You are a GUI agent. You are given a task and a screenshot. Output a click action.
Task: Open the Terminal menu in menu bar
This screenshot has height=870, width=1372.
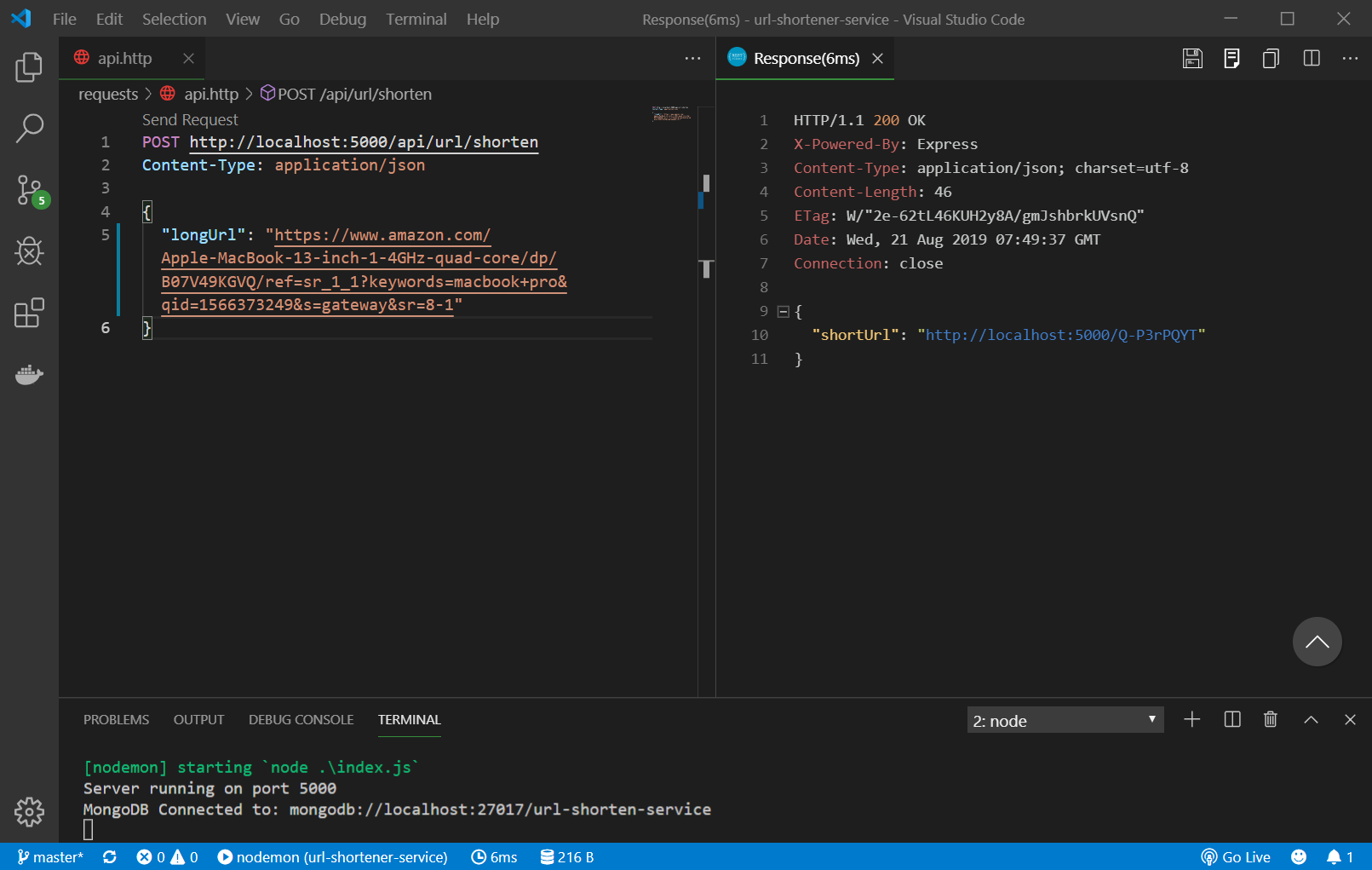pos(416,19)
